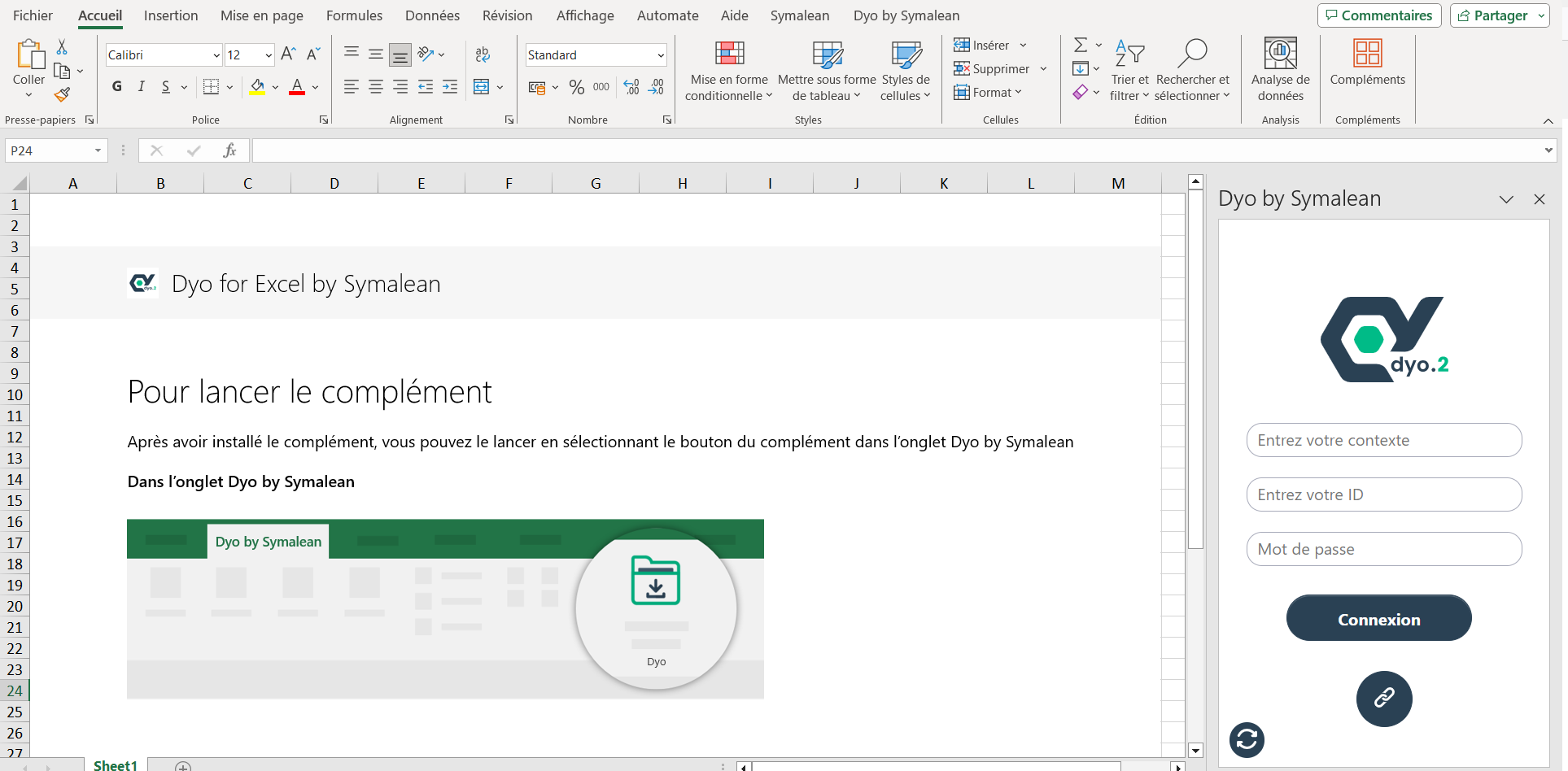
Task: Open the Symalean tab
Action: (800, 15)
